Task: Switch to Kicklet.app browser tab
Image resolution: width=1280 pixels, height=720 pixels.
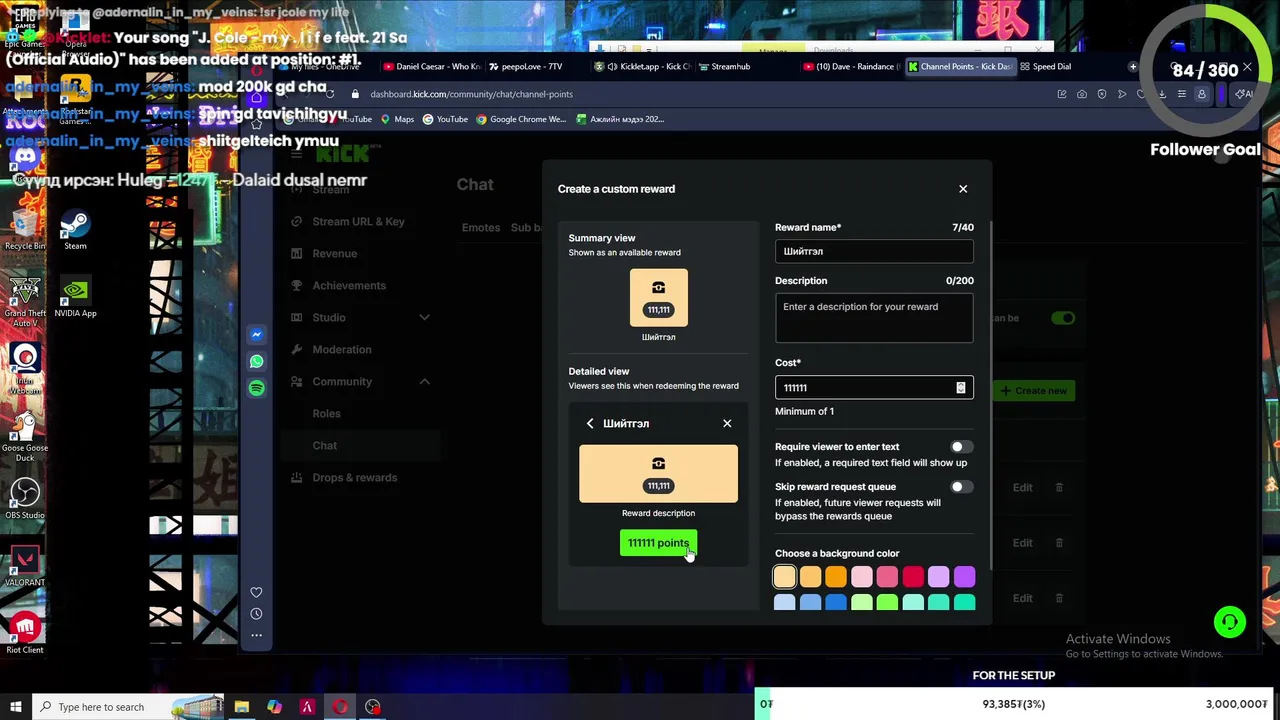Action: tap(642, 67)
